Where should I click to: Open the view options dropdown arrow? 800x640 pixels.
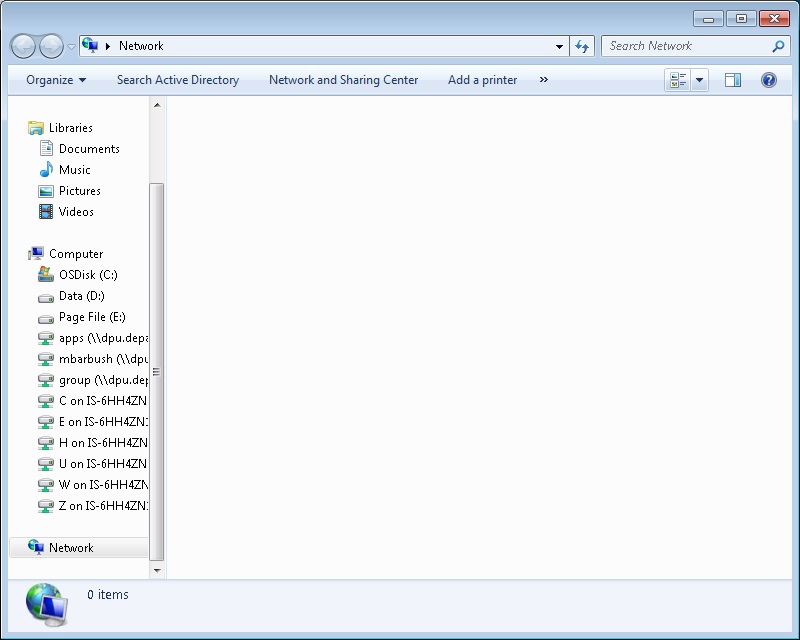click(x=700, y=80)
